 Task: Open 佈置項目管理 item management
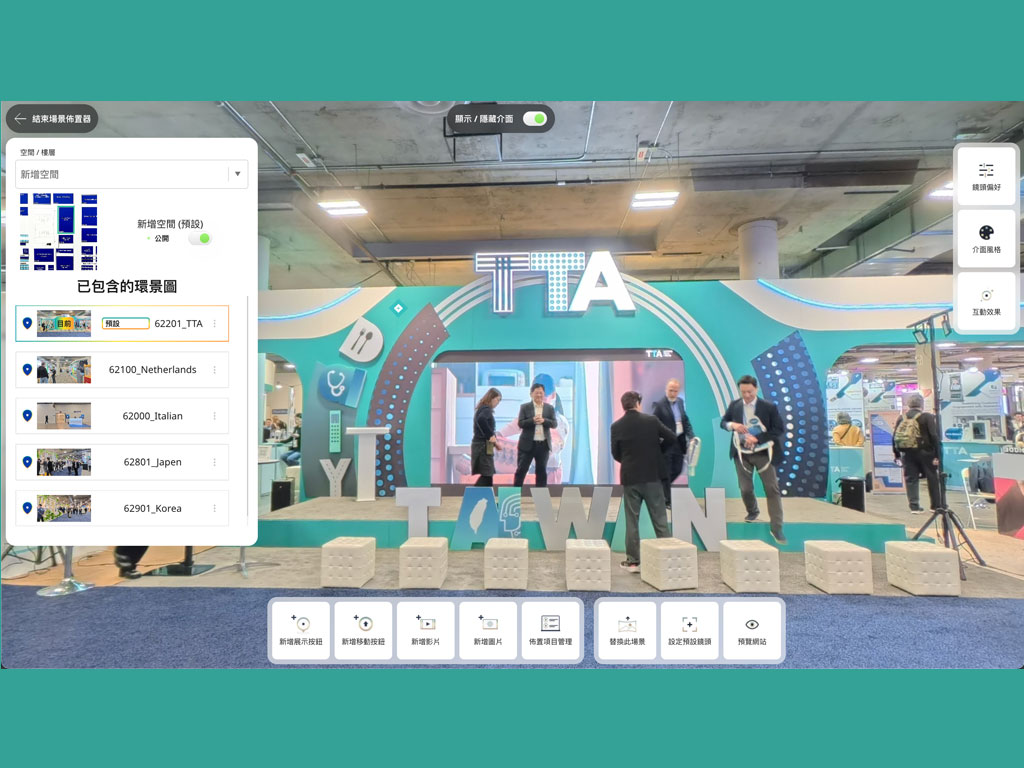[551, 630]
